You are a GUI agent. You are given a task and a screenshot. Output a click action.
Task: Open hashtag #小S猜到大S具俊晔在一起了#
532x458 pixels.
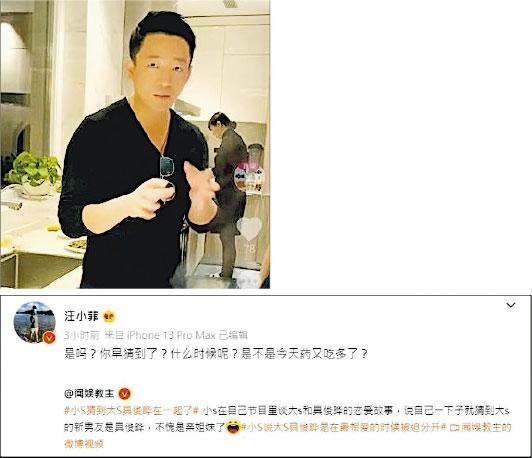point(131,411)
